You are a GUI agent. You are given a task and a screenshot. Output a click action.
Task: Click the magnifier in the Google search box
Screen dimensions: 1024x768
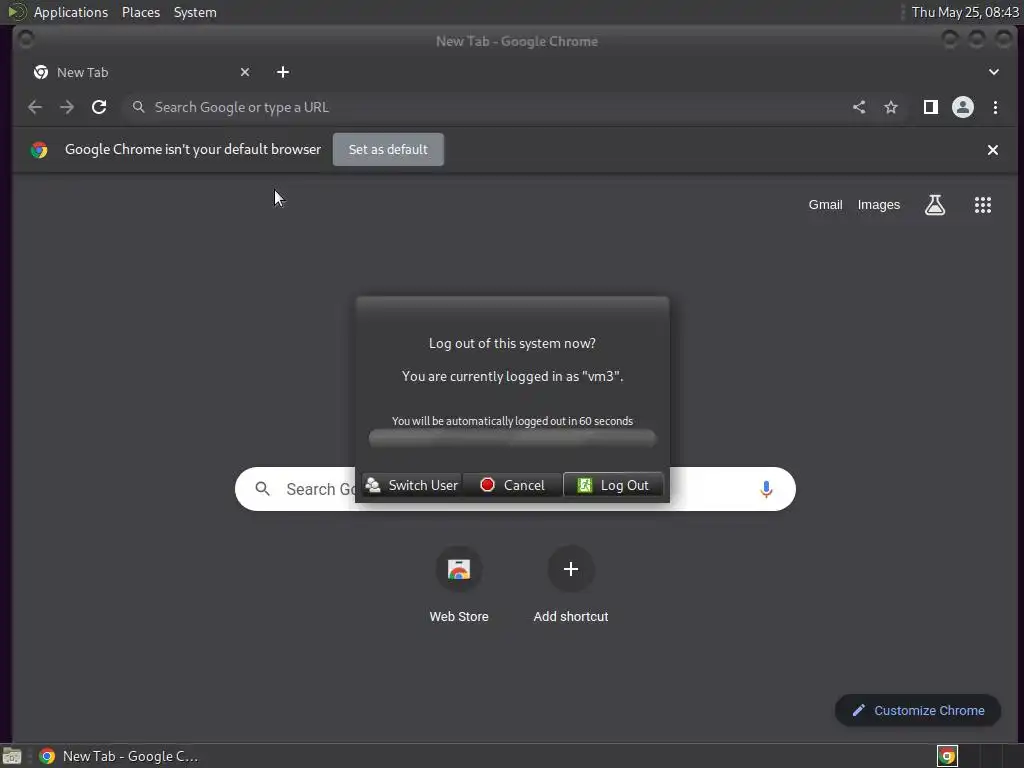click(263, 488)
